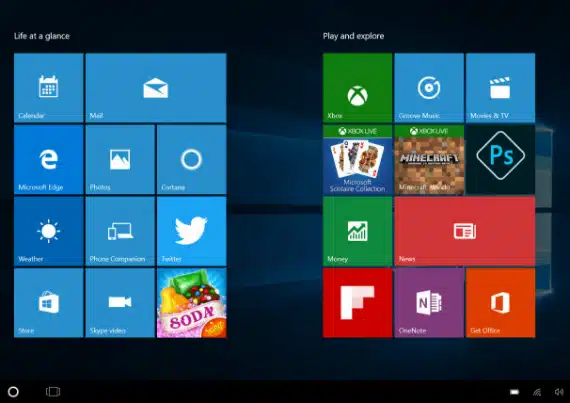Open the Skype video tile
The image size is (570, 403).
(120, 303)
